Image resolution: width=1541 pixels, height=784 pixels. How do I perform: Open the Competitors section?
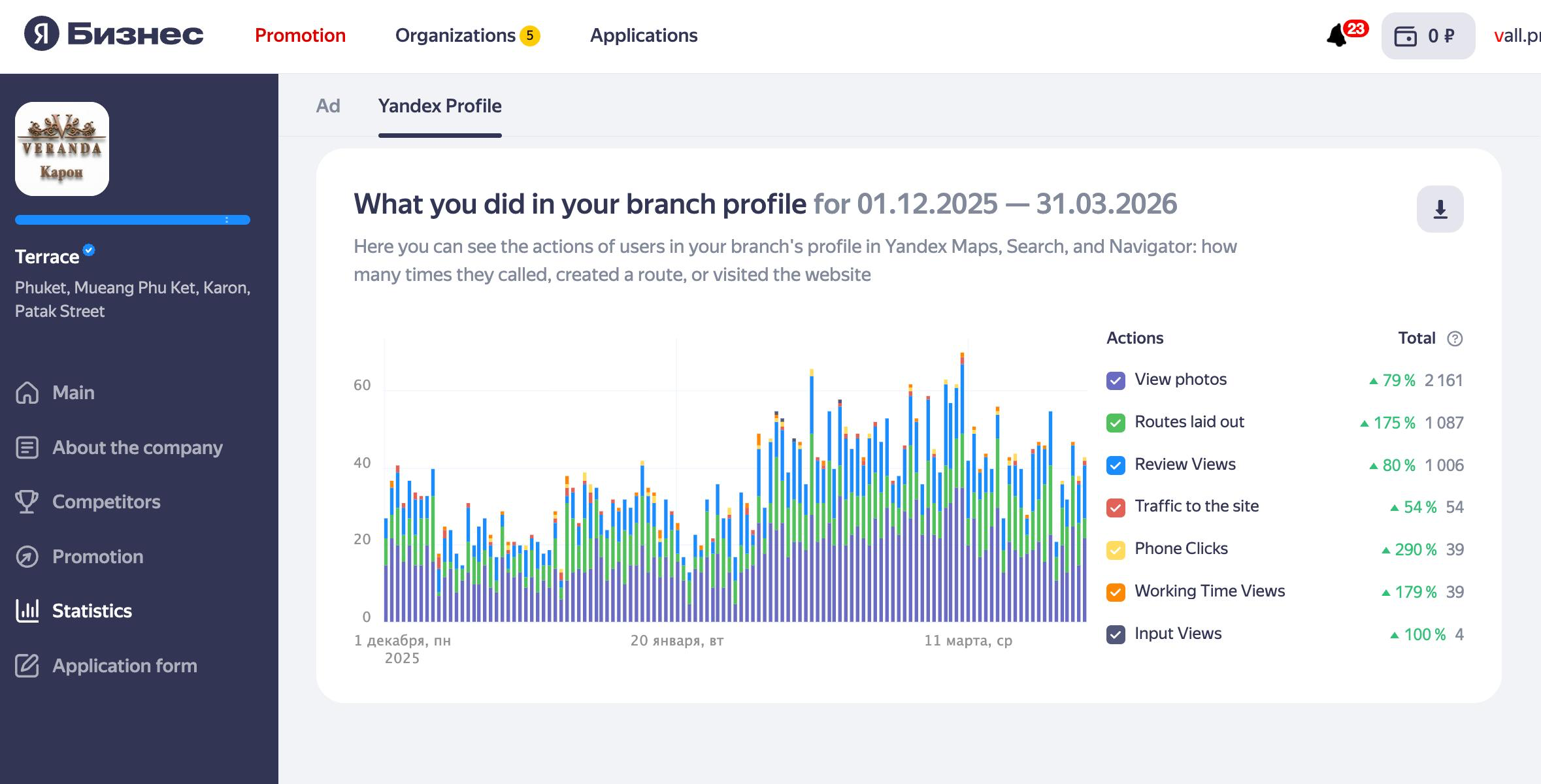106,502
